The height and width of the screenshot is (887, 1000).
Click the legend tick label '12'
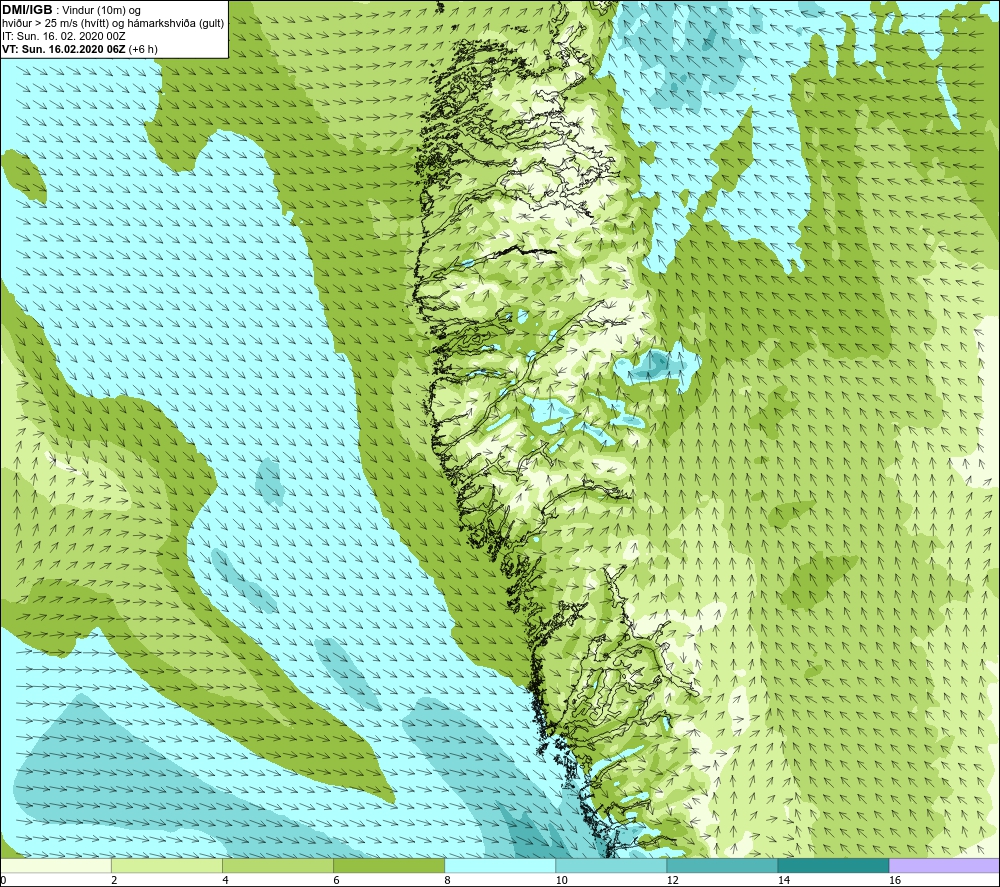(x=672, y=880)
